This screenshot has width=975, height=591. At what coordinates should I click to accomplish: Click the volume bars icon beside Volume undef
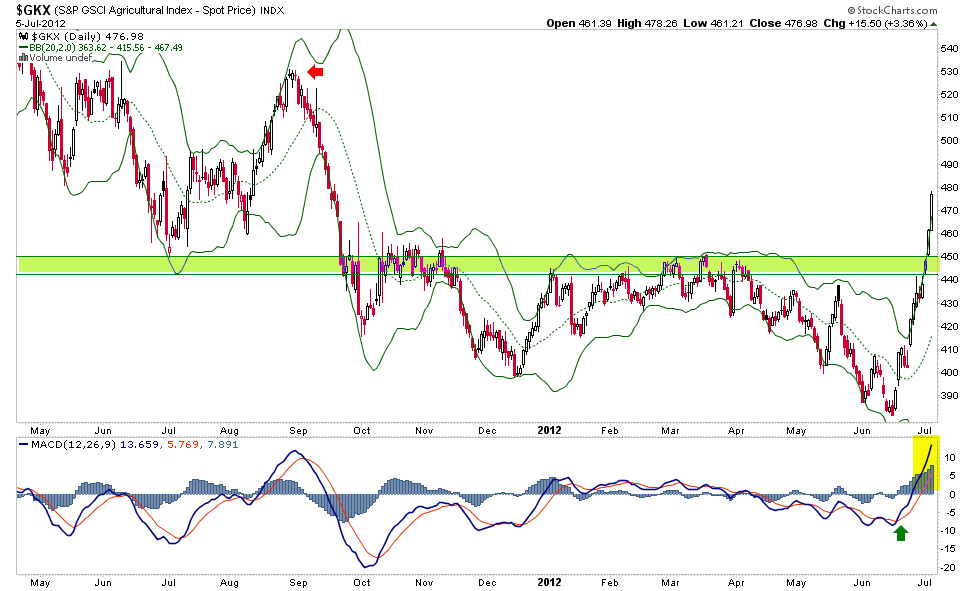click(24, 58)
